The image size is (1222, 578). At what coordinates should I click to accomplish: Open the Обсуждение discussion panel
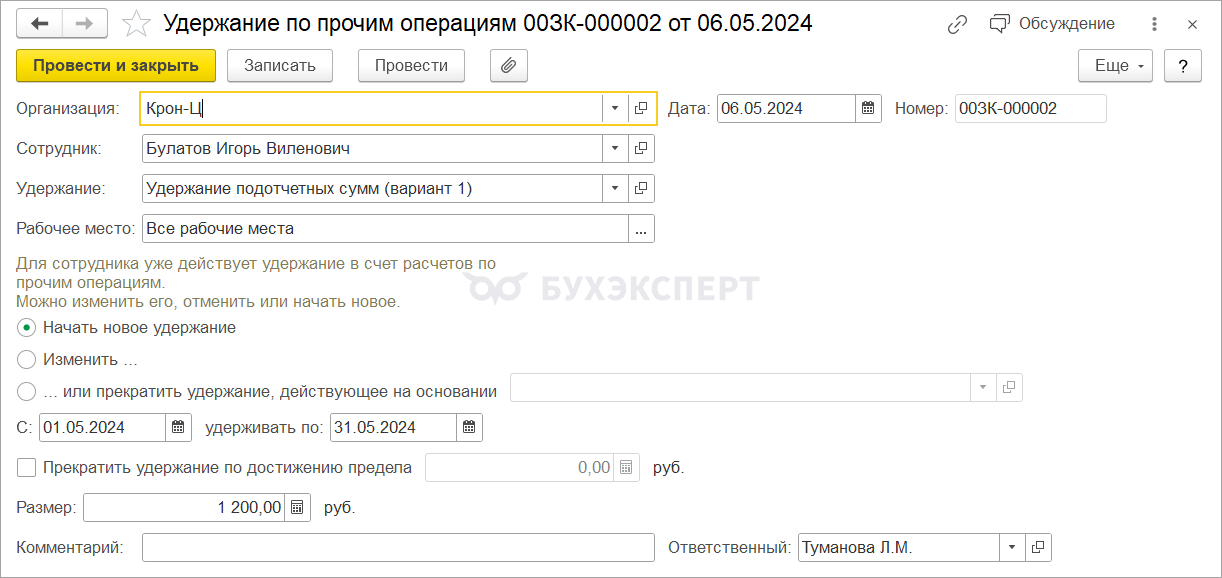click(1052, 24)
